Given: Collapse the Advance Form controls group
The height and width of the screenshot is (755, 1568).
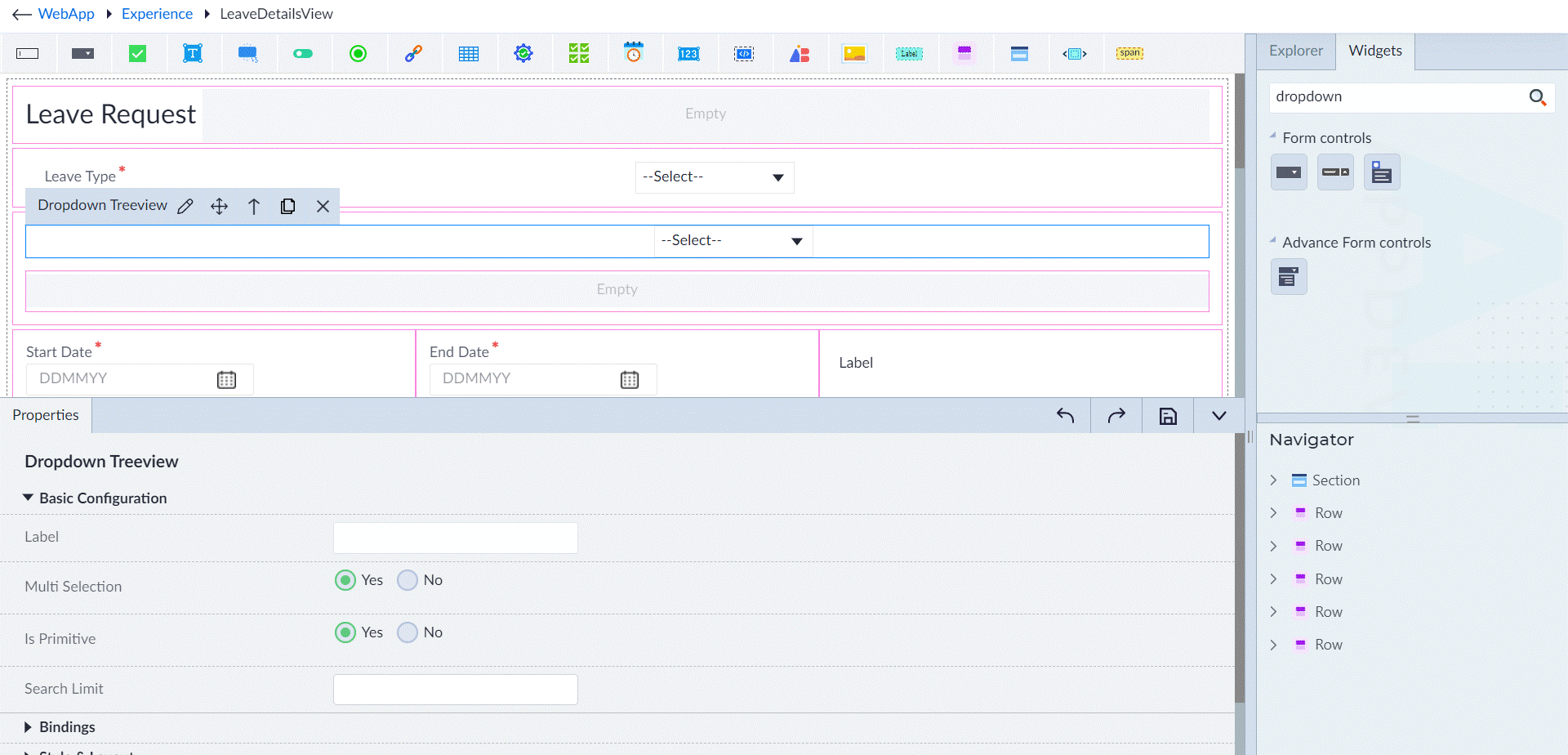Looking at the screenshot, I should point(1273,240).
